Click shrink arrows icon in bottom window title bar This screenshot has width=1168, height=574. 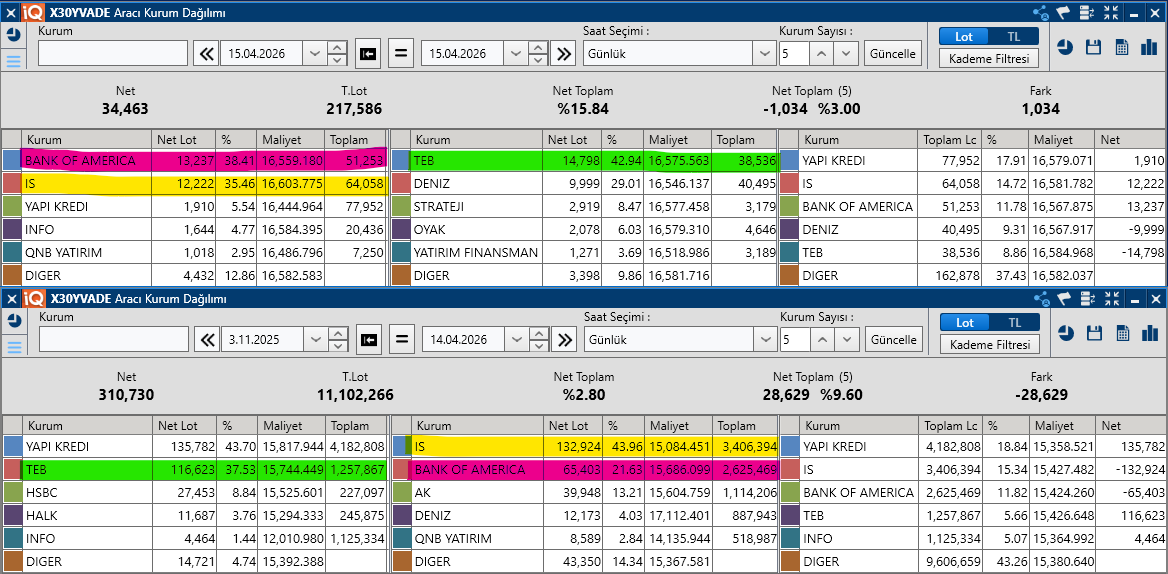pos(1111,299)
